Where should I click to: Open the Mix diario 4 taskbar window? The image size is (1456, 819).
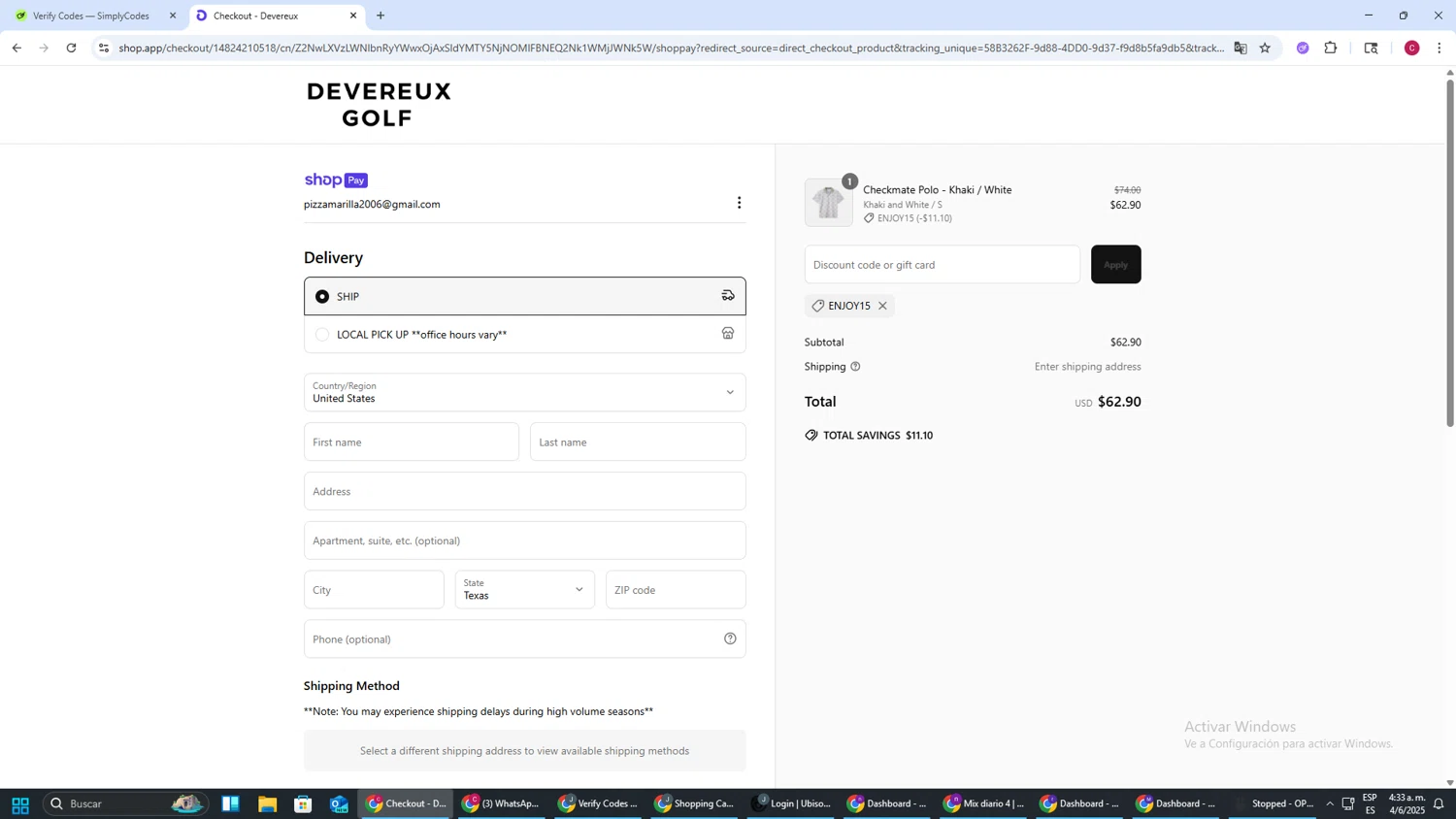coord(983,804)
